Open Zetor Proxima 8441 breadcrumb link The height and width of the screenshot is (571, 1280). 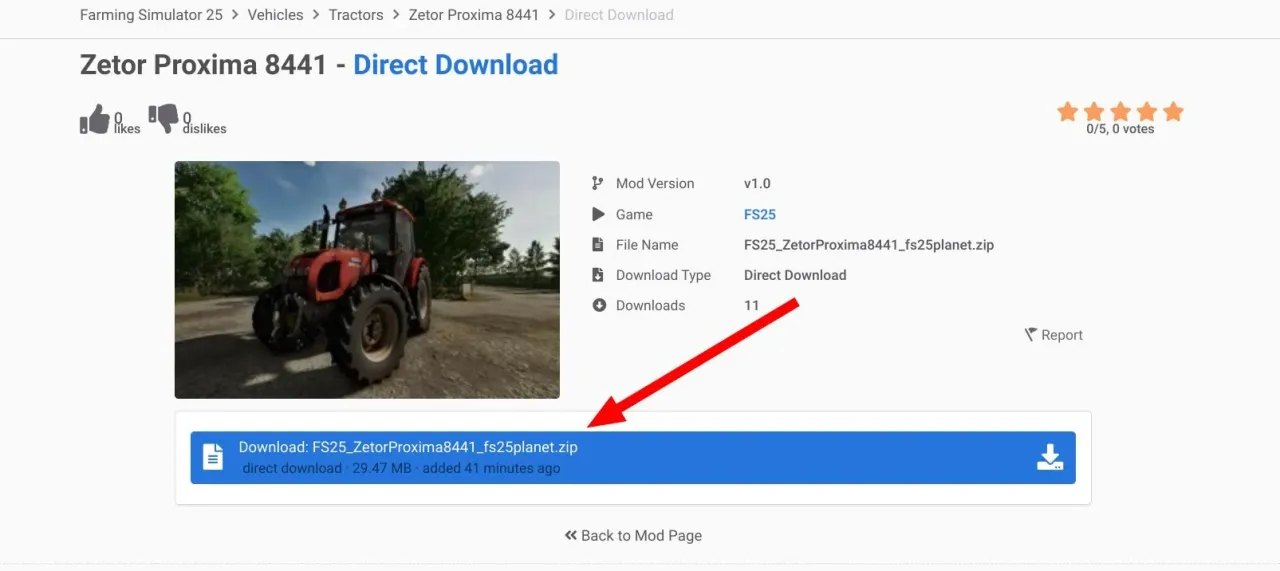[473, 15]
